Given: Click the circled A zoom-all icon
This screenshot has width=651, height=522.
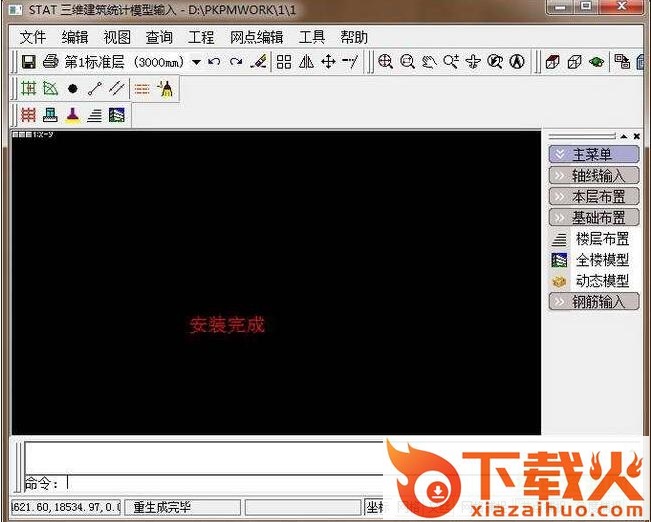Looking at the screenshot, I should click(517, 62).
